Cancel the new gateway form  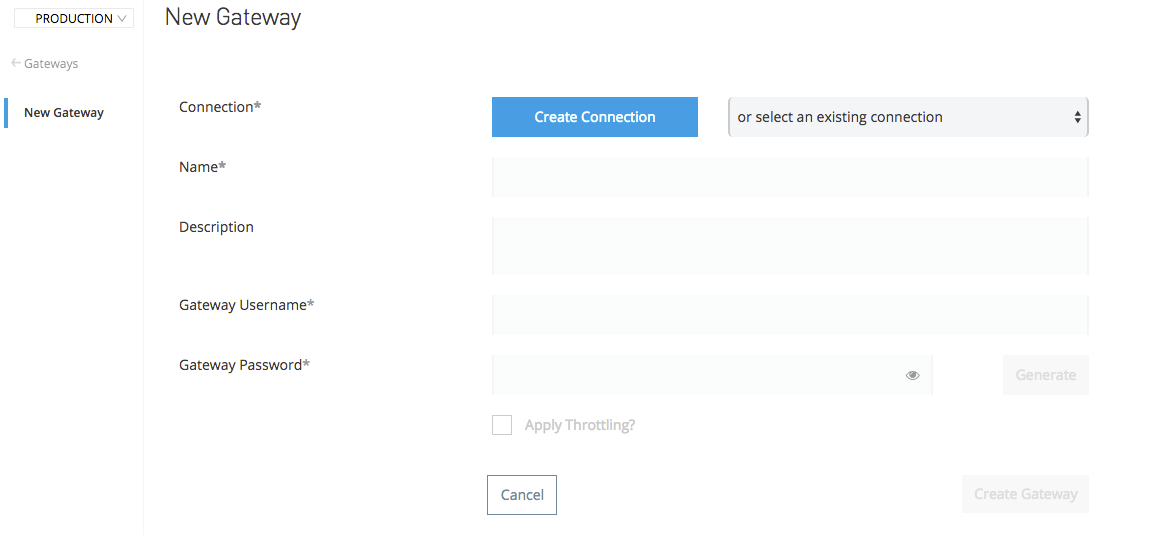click(x=522, y=495)
